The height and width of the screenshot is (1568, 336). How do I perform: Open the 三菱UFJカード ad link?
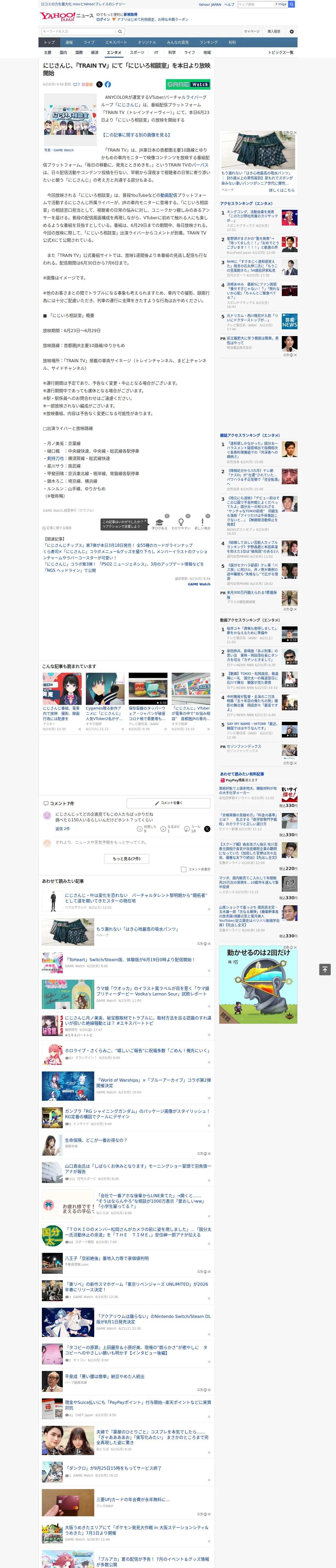tap(133, 1499)
